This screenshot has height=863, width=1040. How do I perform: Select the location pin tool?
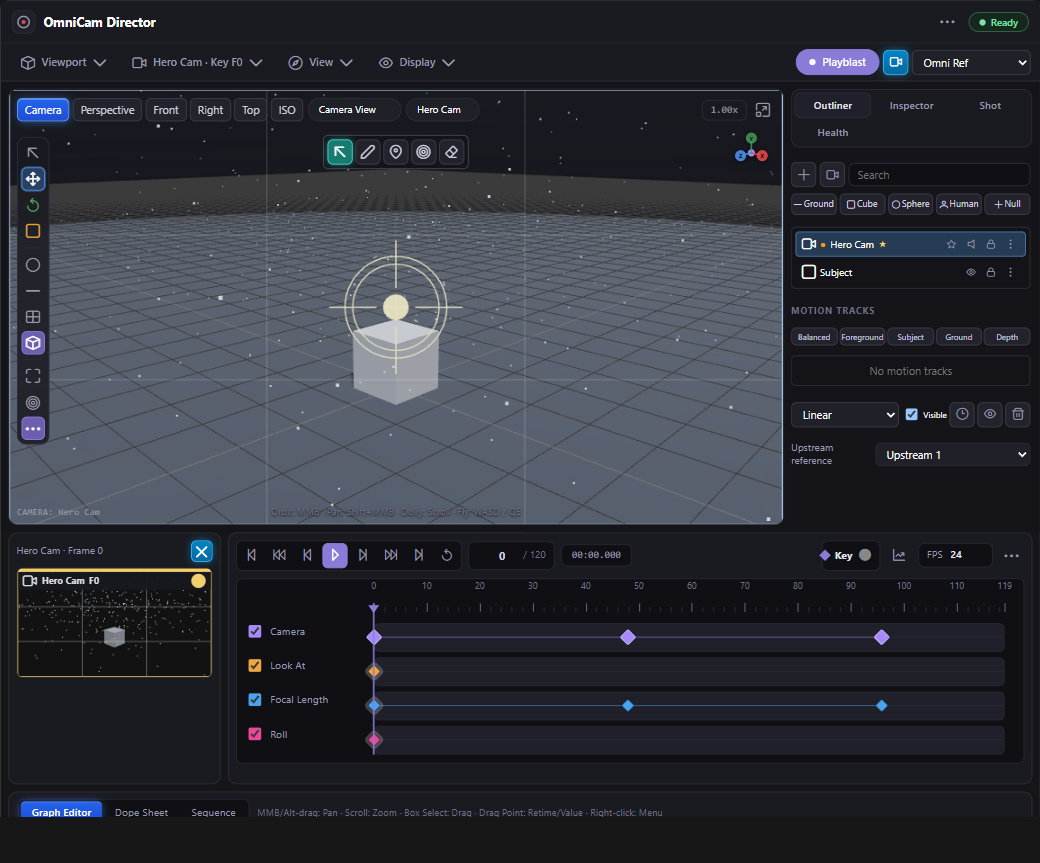click(395, 152)
